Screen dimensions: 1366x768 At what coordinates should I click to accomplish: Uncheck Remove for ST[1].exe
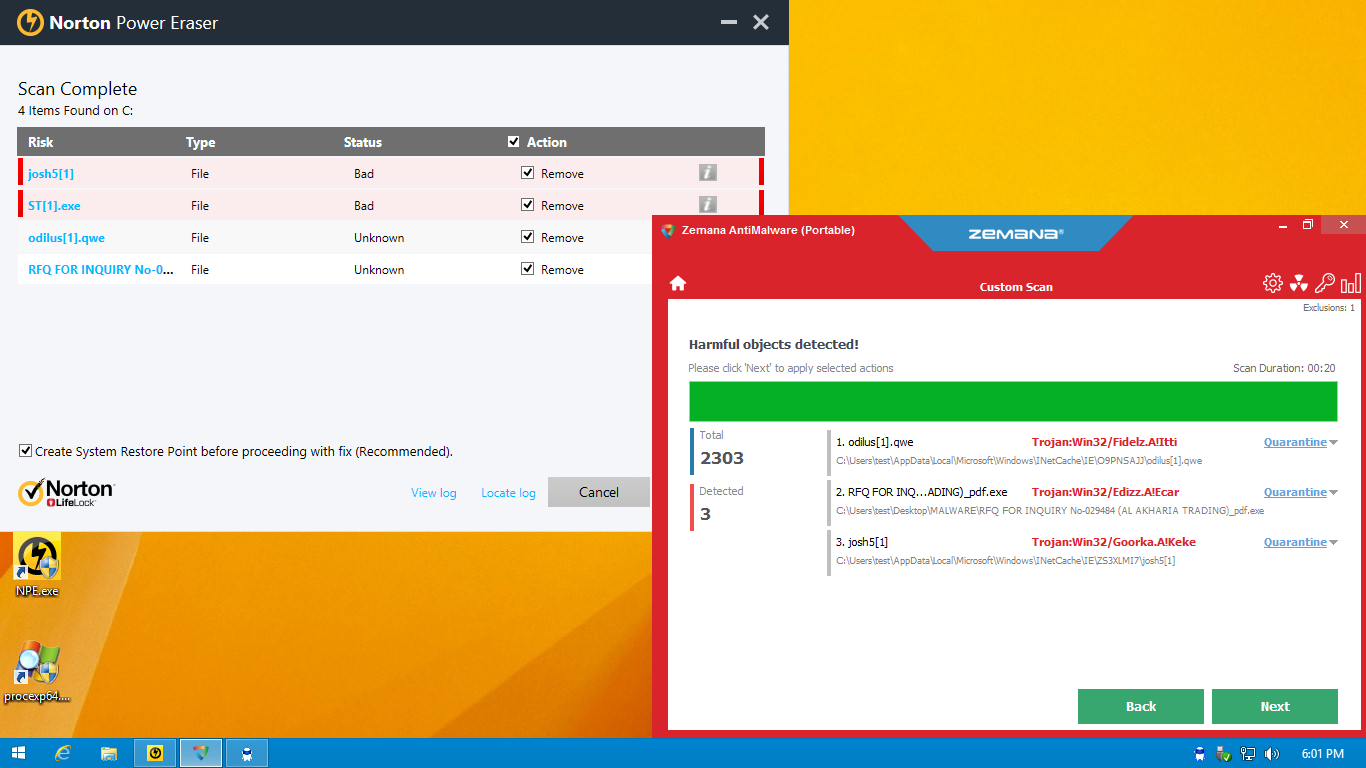[x=527, y=205]
